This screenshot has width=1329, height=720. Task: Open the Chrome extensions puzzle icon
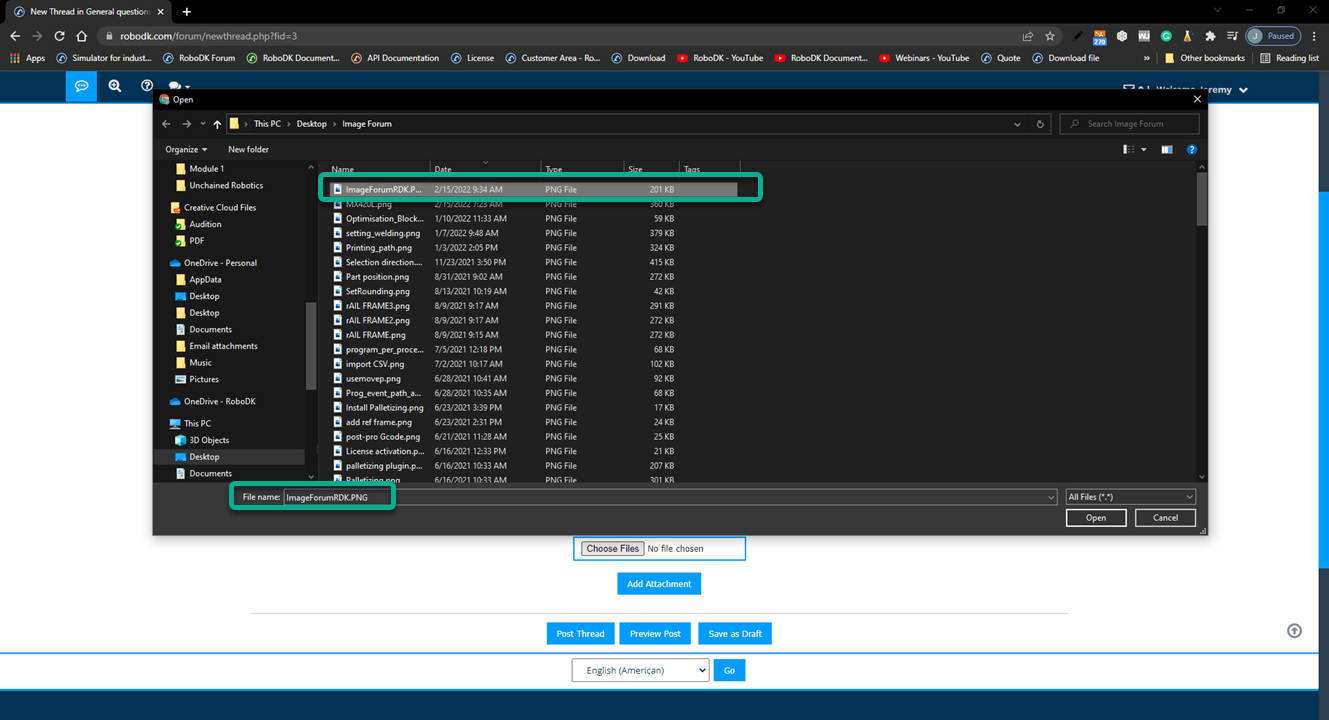coord(1210,36)
